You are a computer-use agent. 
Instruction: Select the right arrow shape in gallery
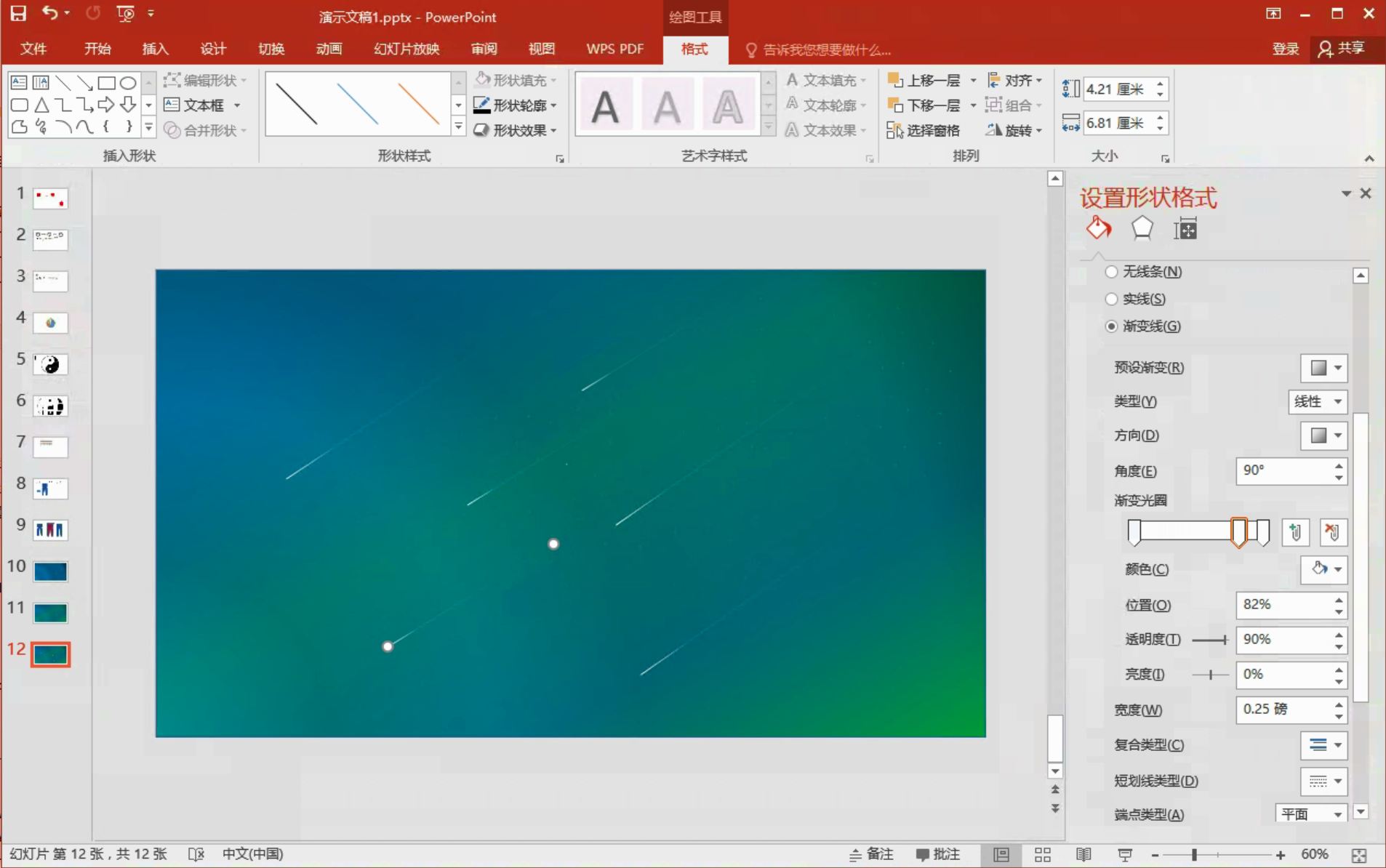pyautogui.click(x=106, y=105)
